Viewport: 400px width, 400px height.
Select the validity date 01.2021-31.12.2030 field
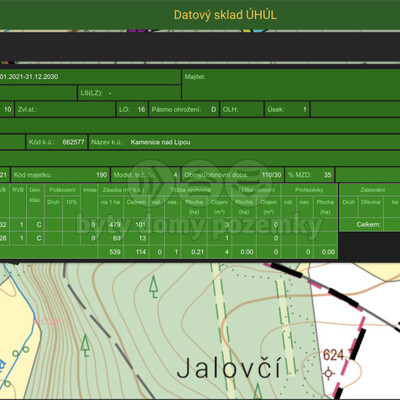click(x=90, y=77)
